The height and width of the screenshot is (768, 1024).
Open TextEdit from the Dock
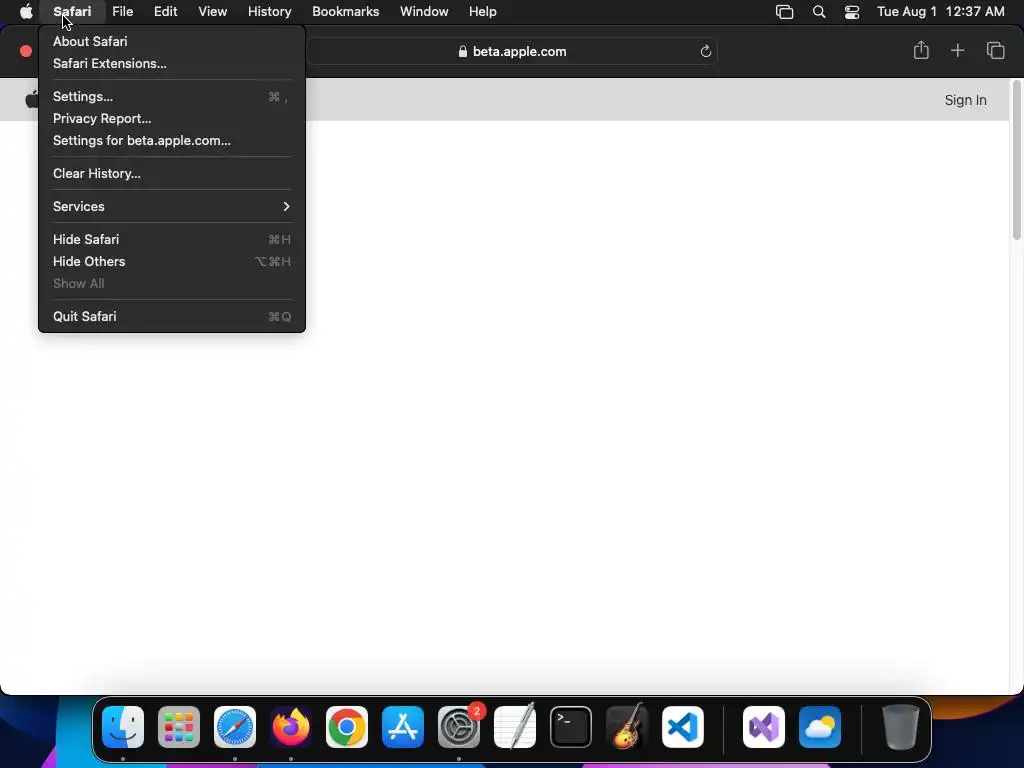515,727
